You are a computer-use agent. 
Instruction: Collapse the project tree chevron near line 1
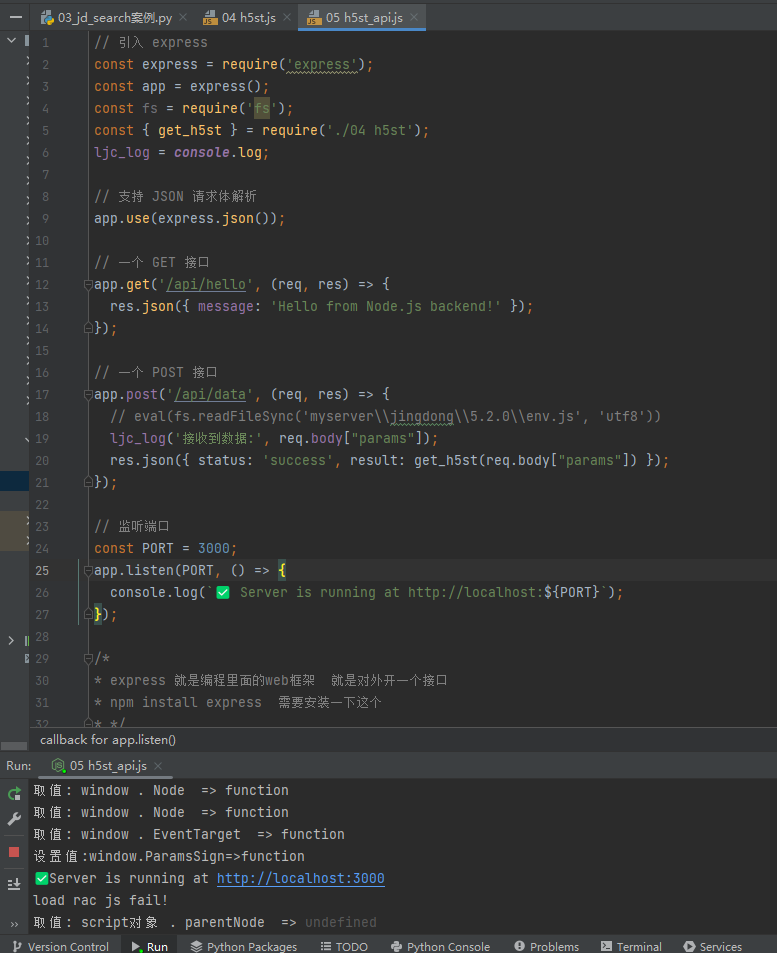(x=11, y=41)
